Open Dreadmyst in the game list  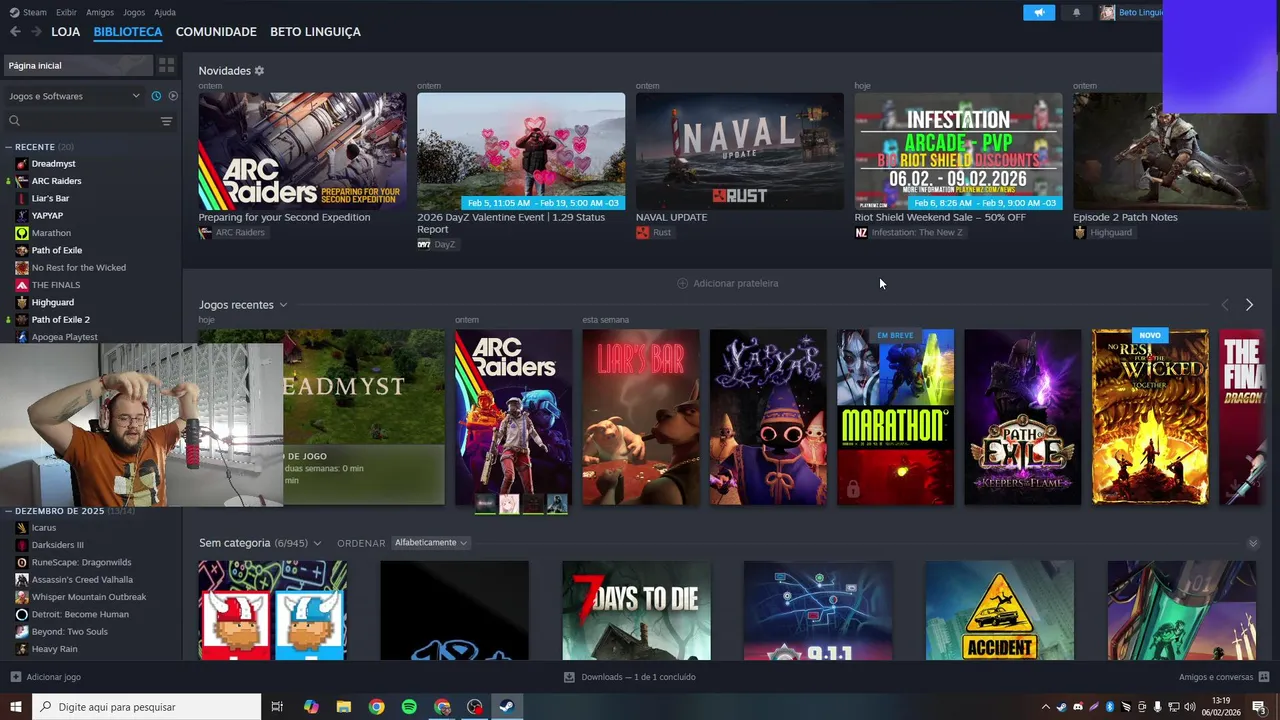(53, 163)
